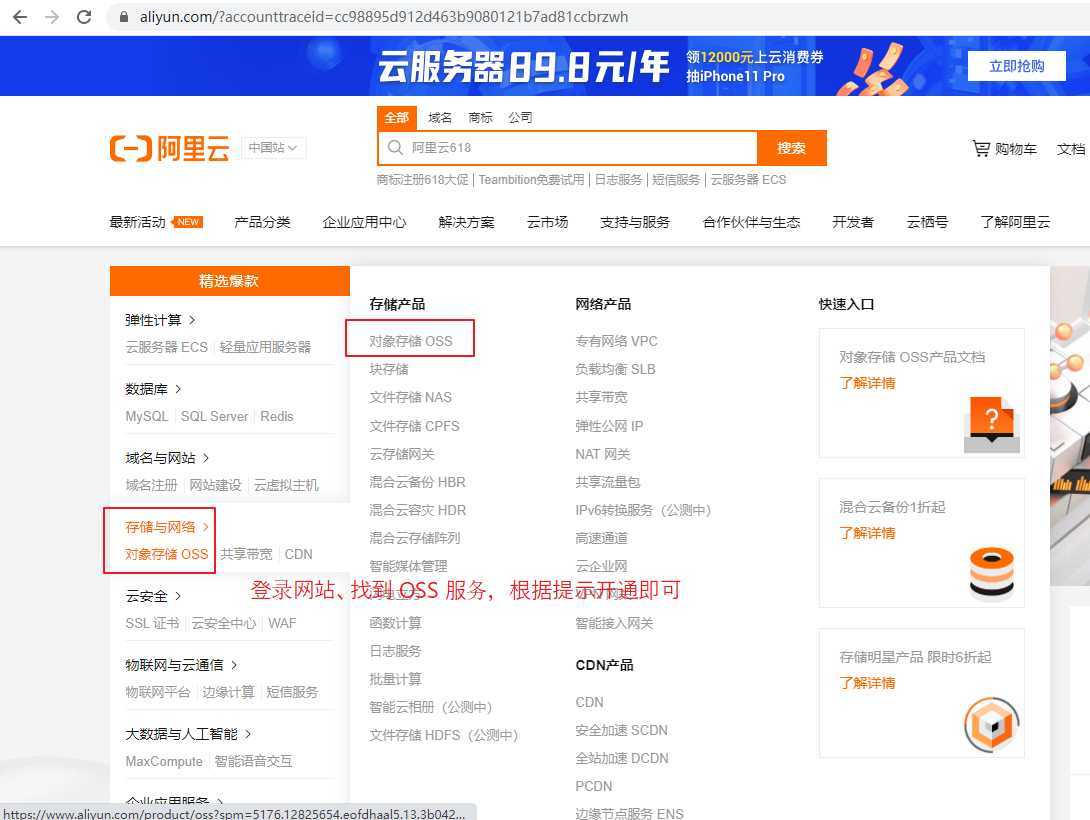
Task: Click the 精选爆款 header button
Action: (x=229, y=281)
